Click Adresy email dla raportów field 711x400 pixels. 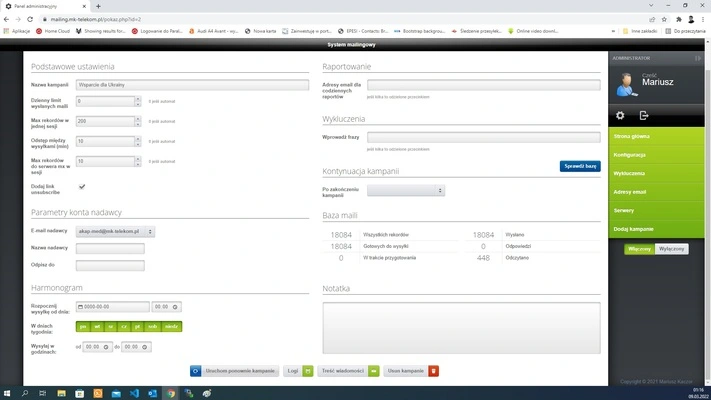[483, 85]
